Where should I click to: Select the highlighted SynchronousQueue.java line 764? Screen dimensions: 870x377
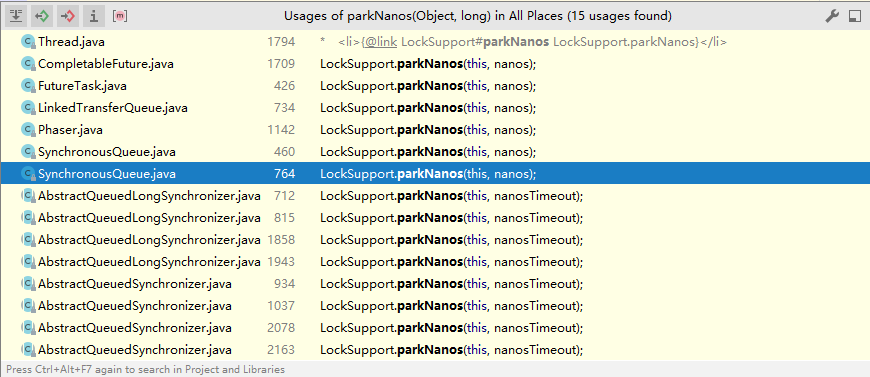(435, 174)
